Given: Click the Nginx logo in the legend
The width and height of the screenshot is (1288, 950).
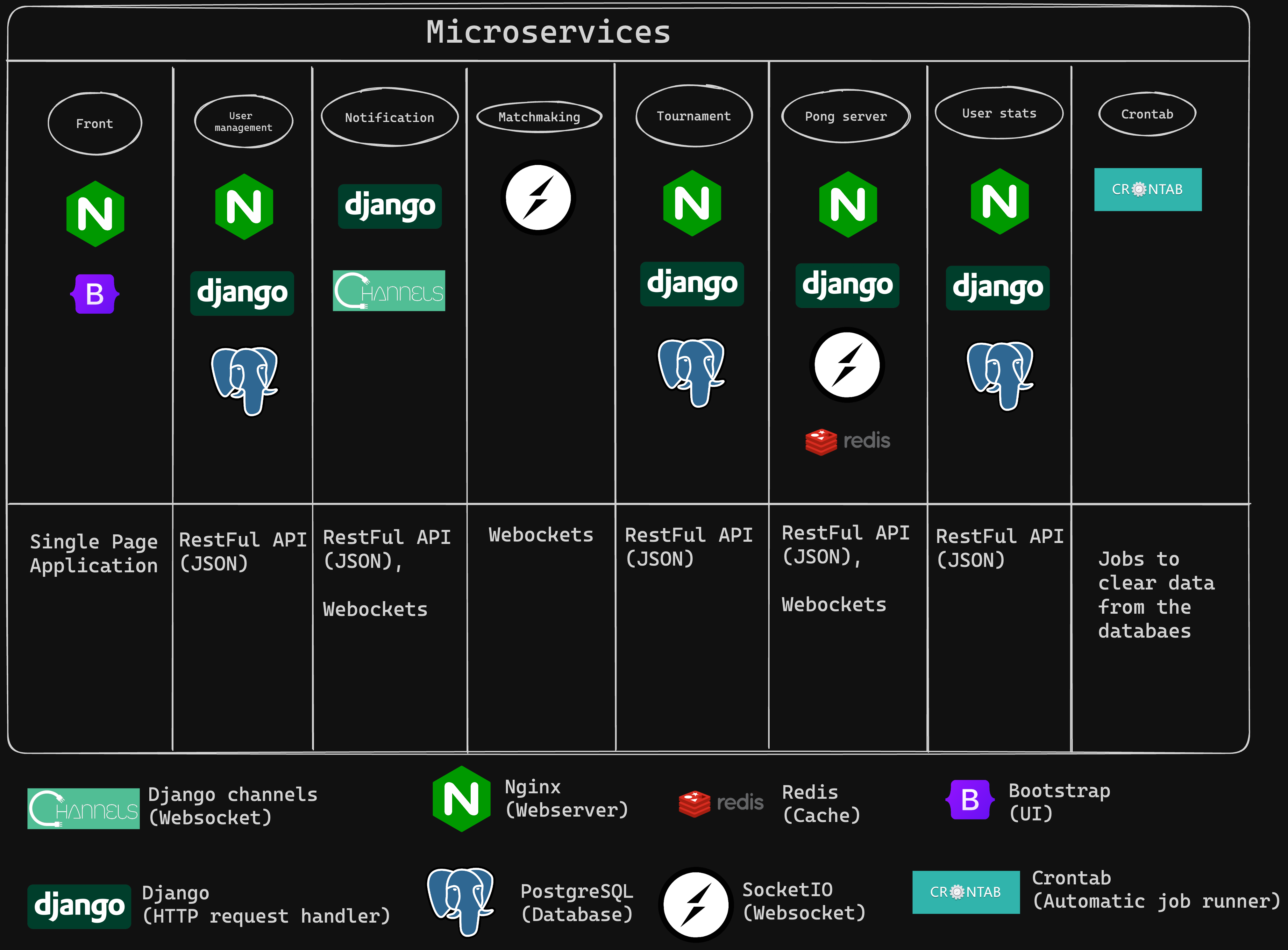Looking at the screenshot, I should [461, 799].
